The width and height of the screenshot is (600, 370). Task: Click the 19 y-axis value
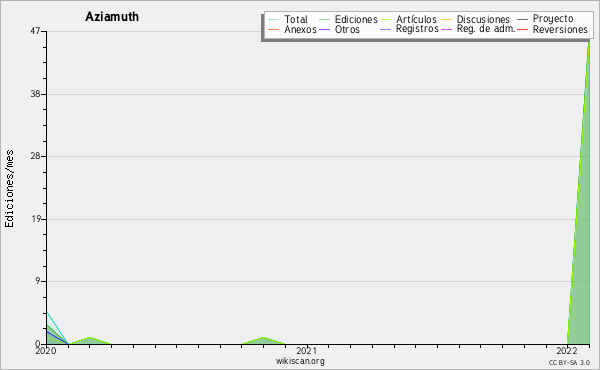click(x=35, y=219)
